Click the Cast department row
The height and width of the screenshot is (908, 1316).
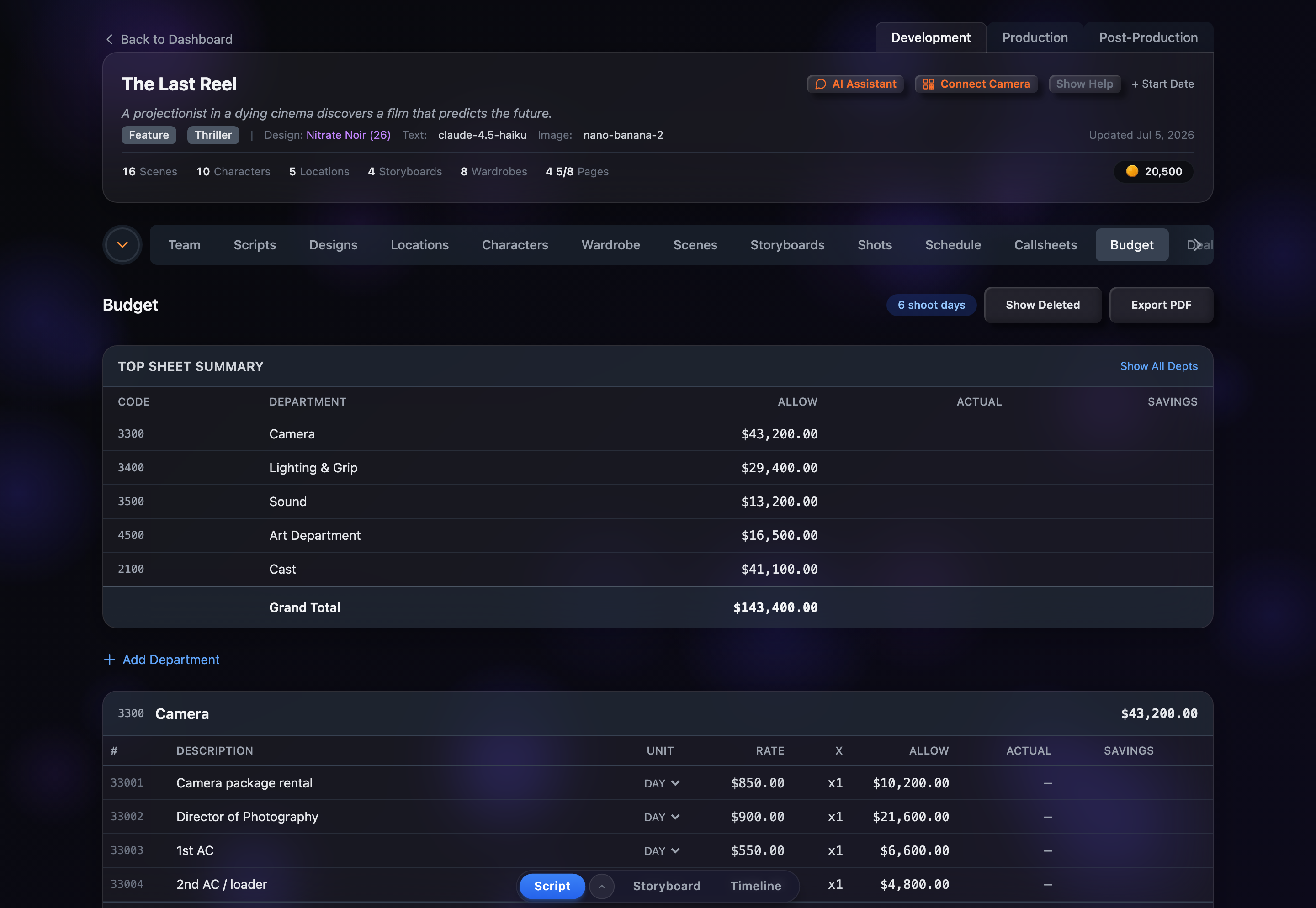(x=658, y=569)
